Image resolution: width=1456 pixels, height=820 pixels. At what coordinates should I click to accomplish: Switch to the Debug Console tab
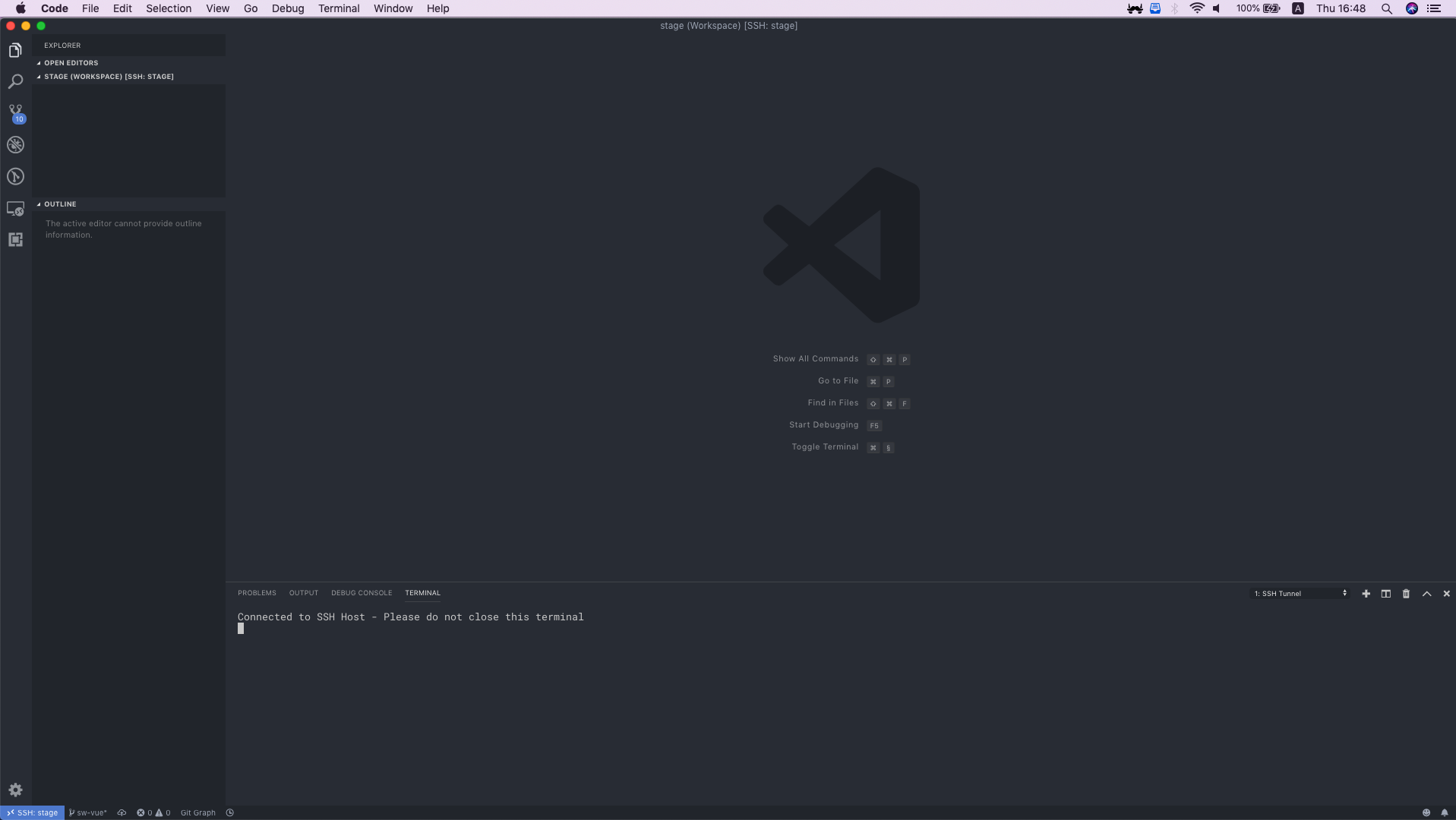(x=362, y=593)
